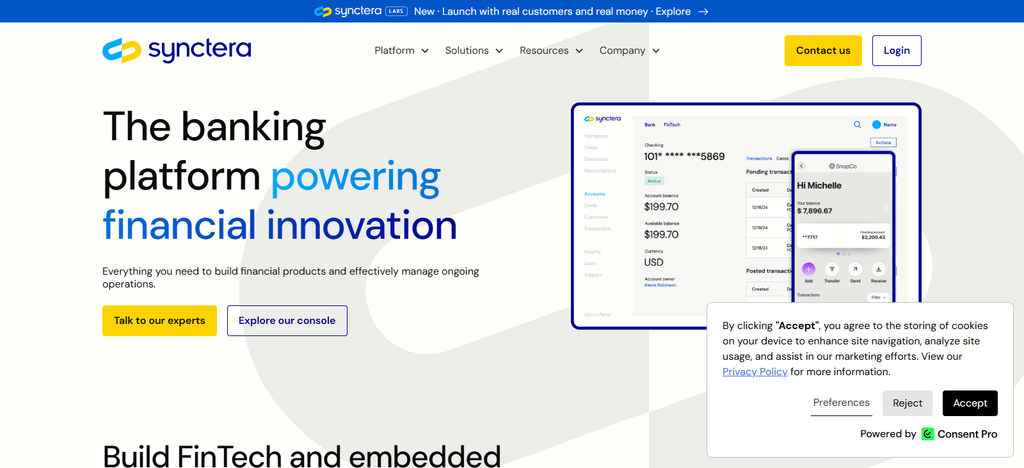Tap the purple Add icon in phone preview
The height and width of the screenshot is (468, 1024).
coord(808,269)
